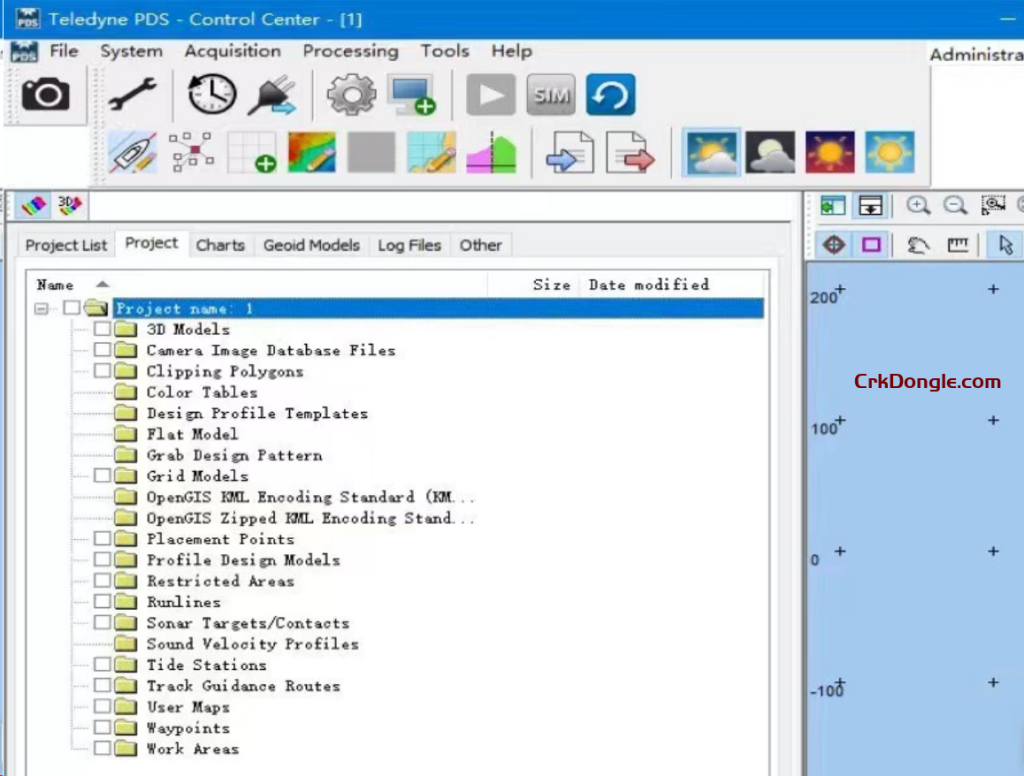
Task: Select the pan hand tool
Action: pyautogui.click(x=919, y=244)
